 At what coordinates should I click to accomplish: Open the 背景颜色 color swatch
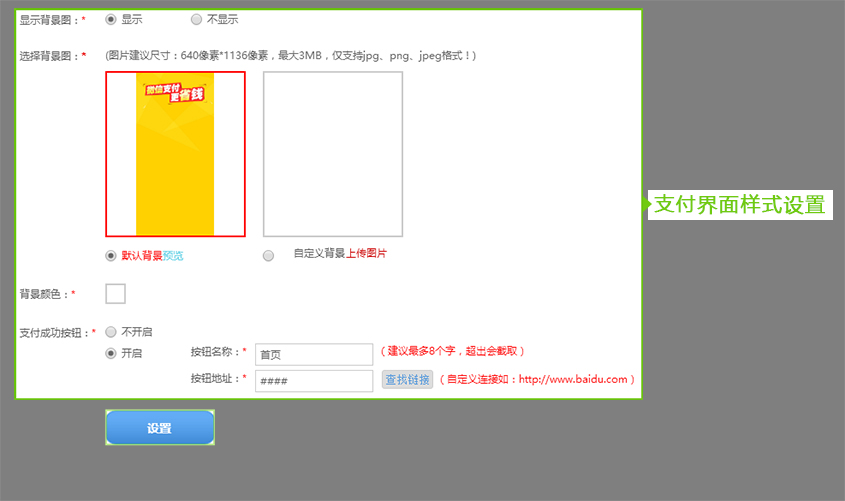click(x=115, y=294)
